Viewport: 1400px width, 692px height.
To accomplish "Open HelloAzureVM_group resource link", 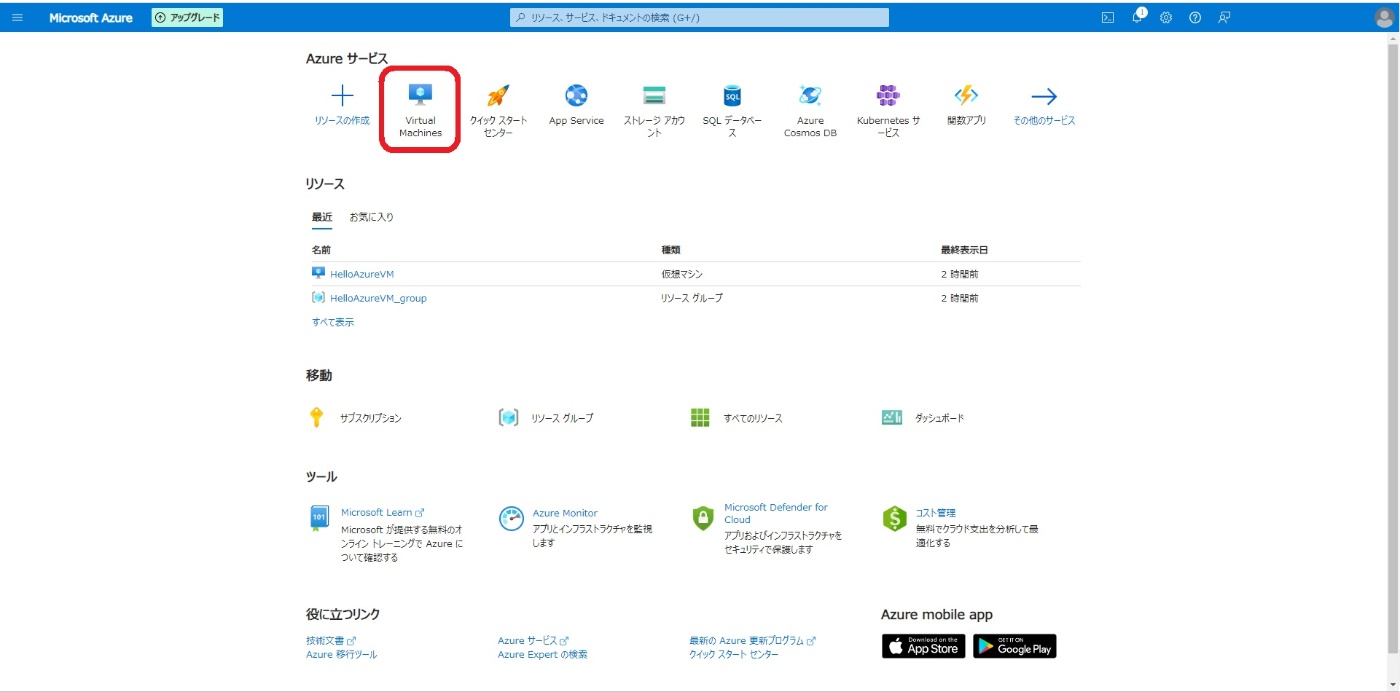I will 378,298.
